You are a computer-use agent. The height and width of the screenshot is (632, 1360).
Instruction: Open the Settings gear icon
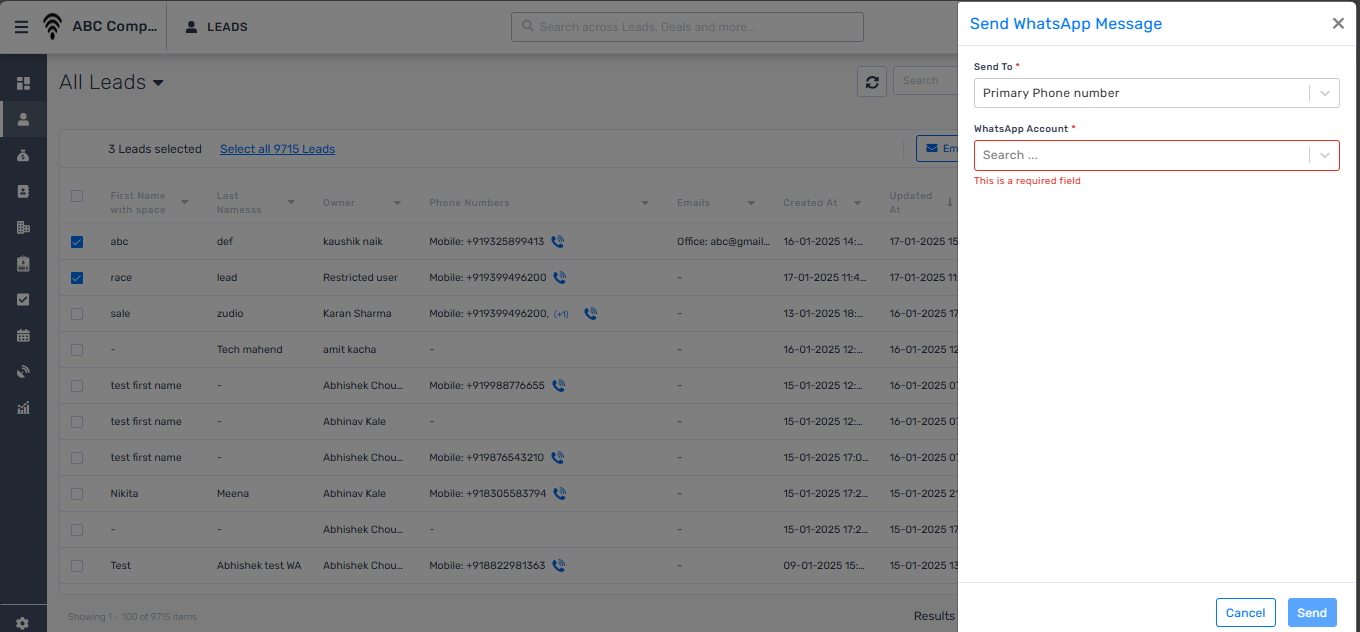[x=23, y=622]
